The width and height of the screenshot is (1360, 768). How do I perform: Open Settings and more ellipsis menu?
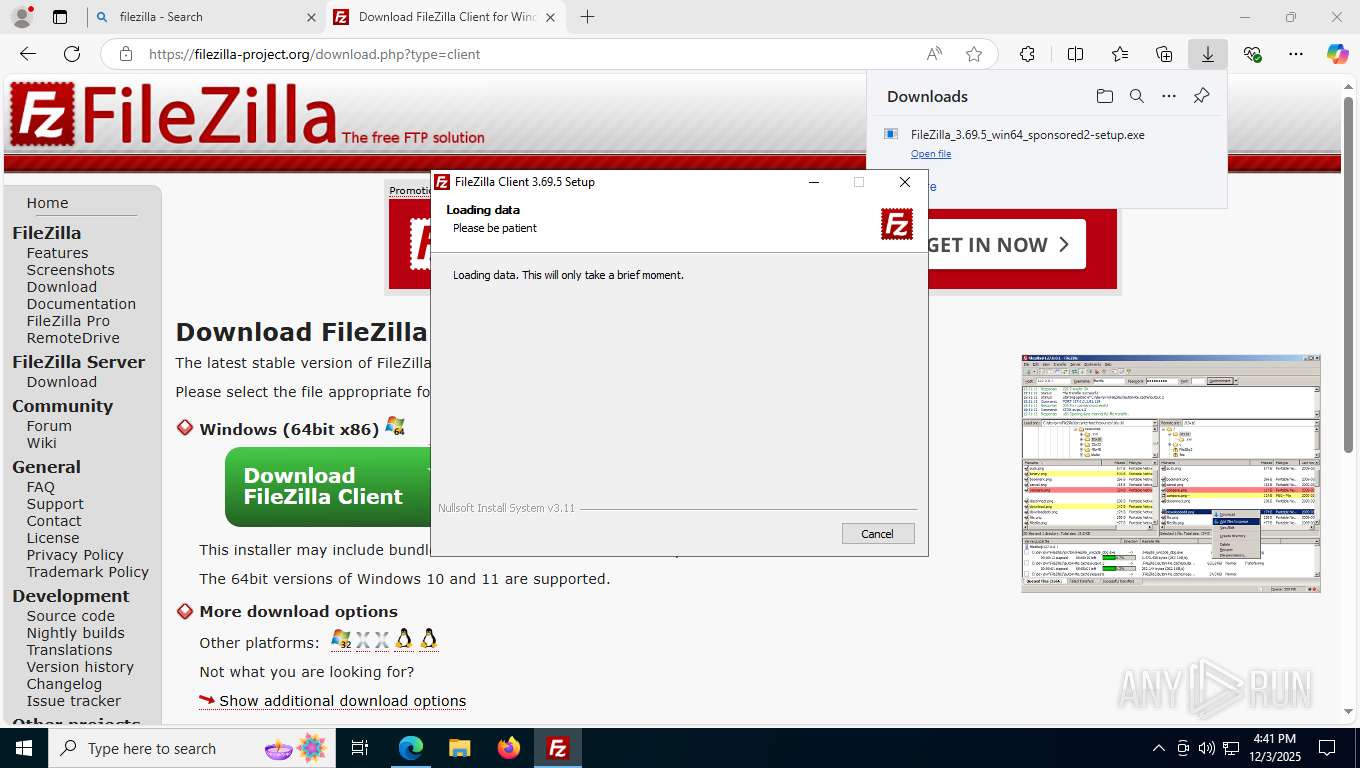point(1296,54)
